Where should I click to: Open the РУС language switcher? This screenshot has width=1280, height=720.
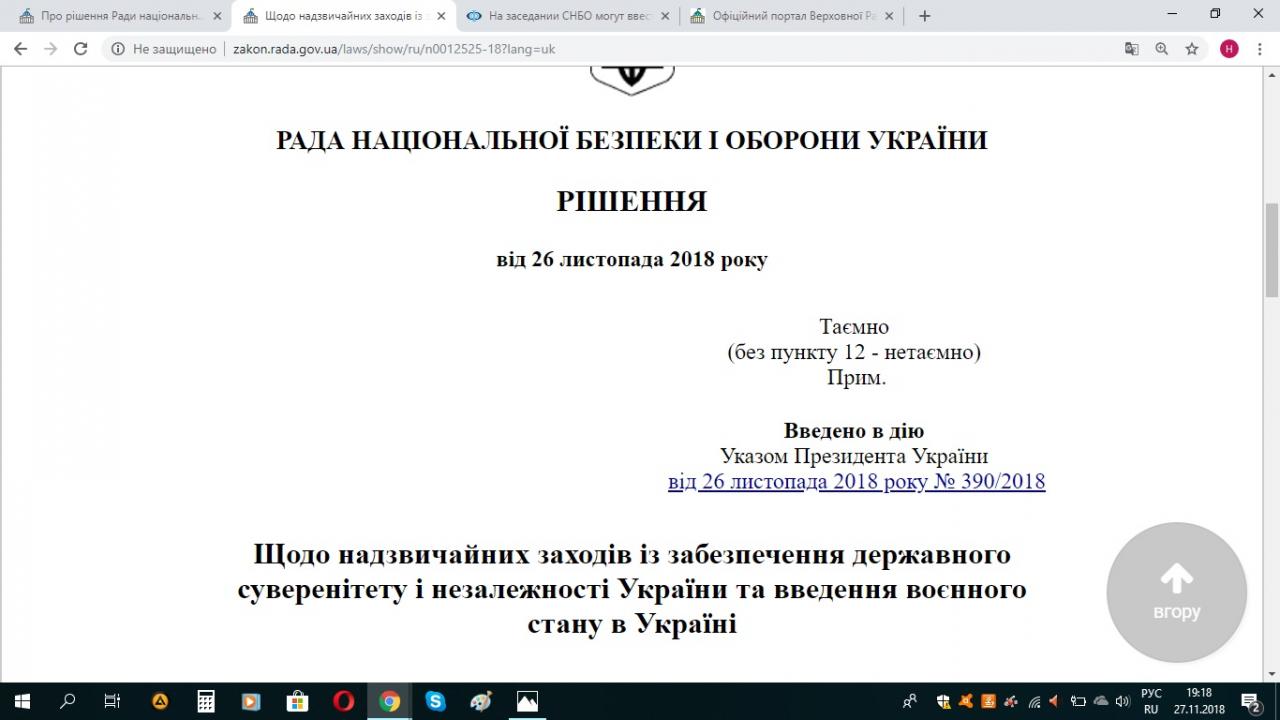click(1151, 693)
